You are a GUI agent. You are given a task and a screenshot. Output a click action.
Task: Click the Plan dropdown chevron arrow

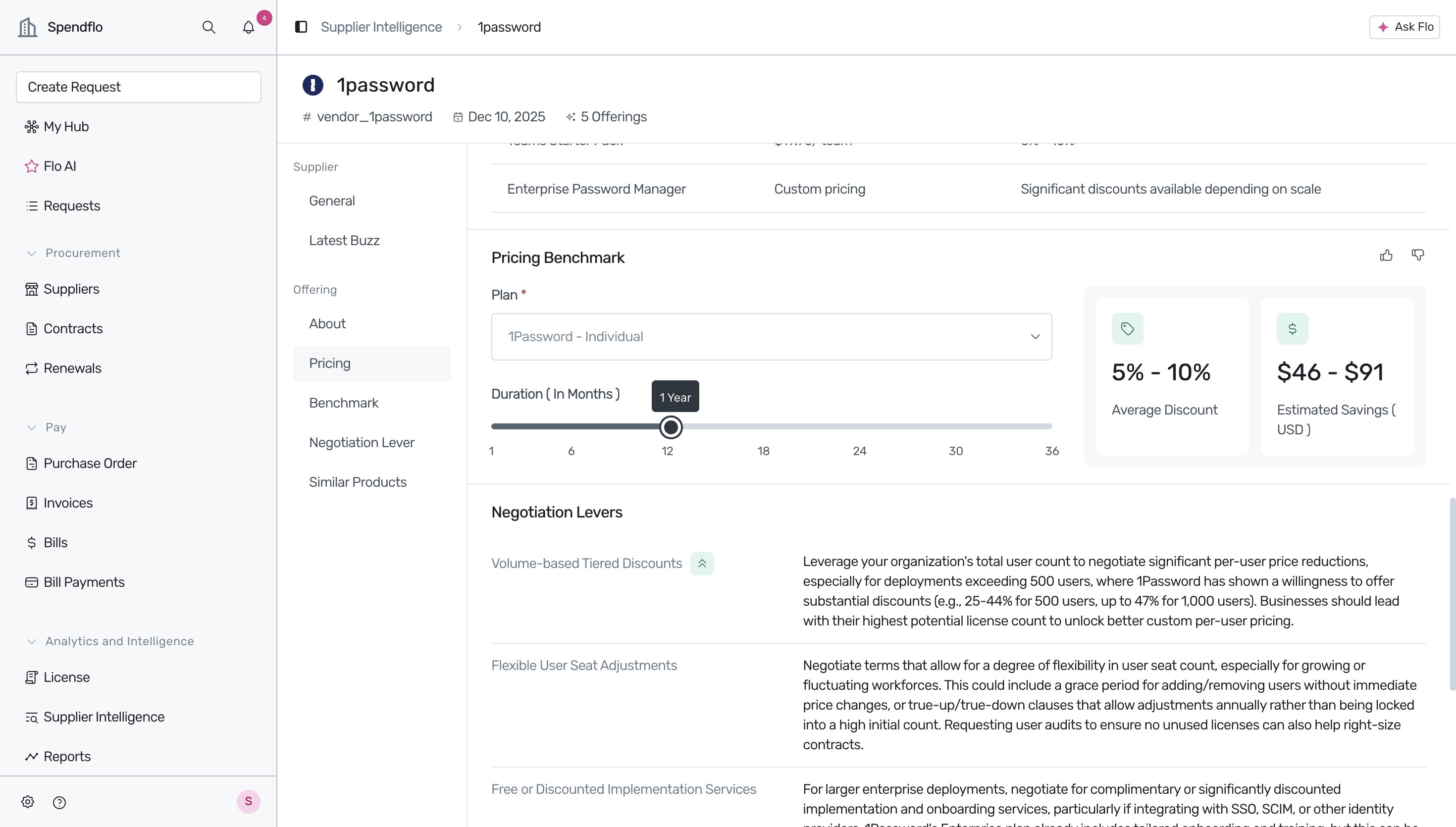coord(1035,337)
